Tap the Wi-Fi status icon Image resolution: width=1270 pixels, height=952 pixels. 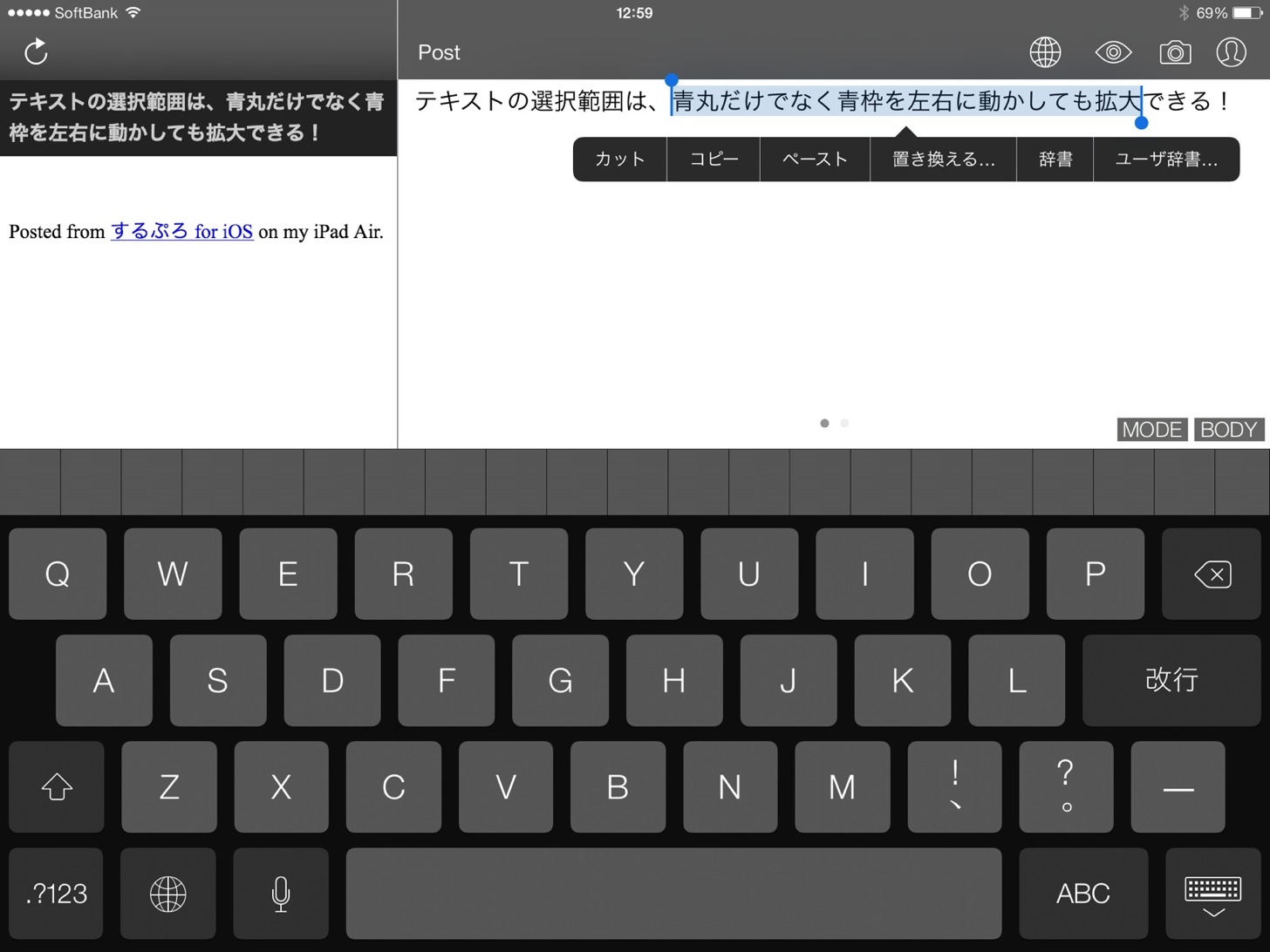tap(133, 13)
